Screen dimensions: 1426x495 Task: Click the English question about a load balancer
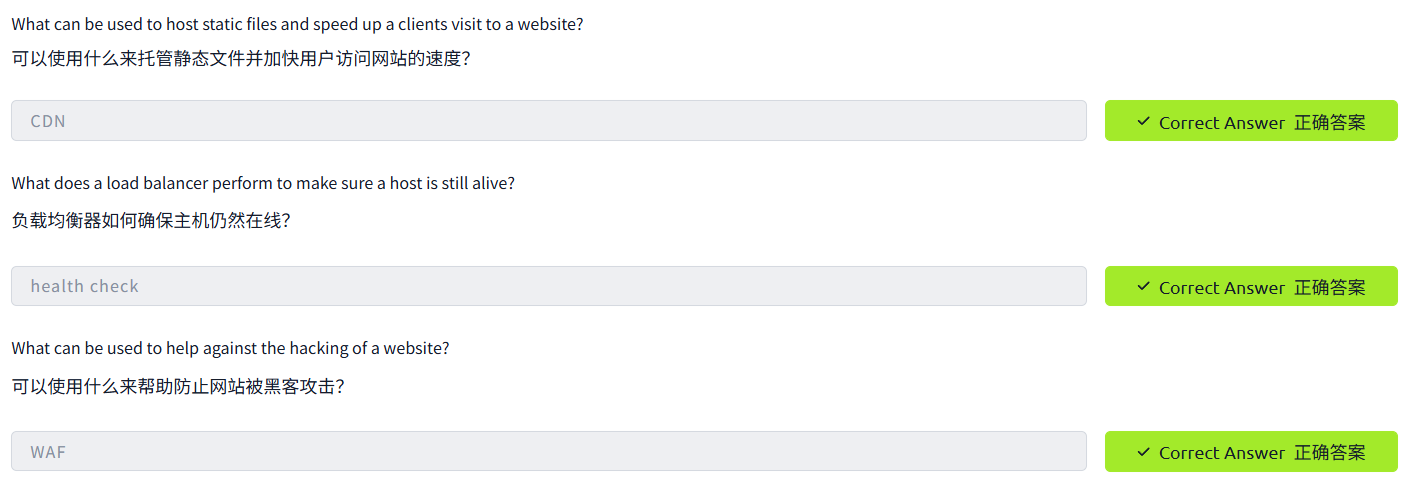point(263,183)
